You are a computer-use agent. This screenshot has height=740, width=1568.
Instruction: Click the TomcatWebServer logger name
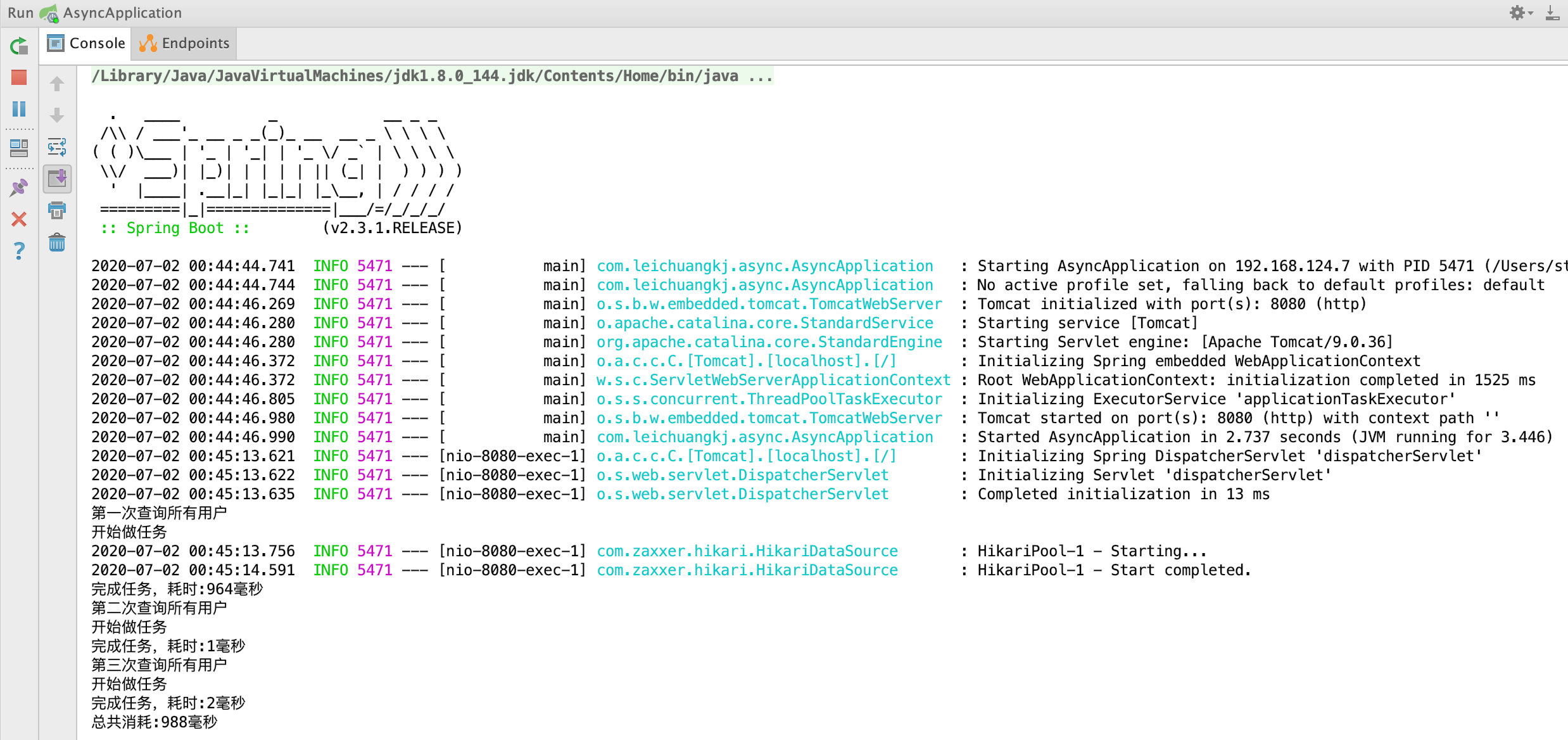769,304
